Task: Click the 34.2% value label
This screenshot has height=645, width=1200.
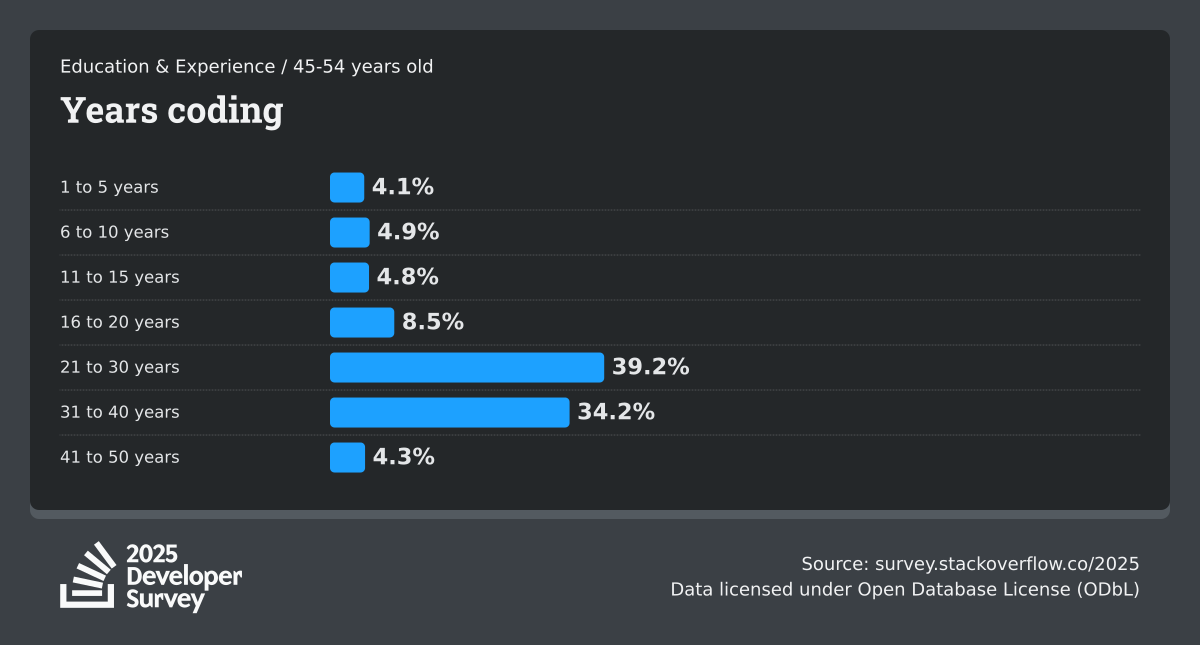Action: coord(616,412)
